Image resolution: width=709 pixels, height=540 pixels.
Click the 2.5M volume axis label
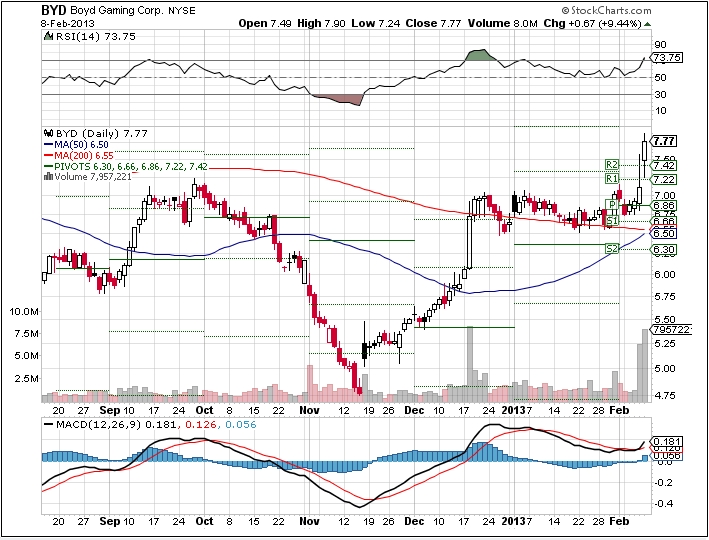[x=26, y=378]
